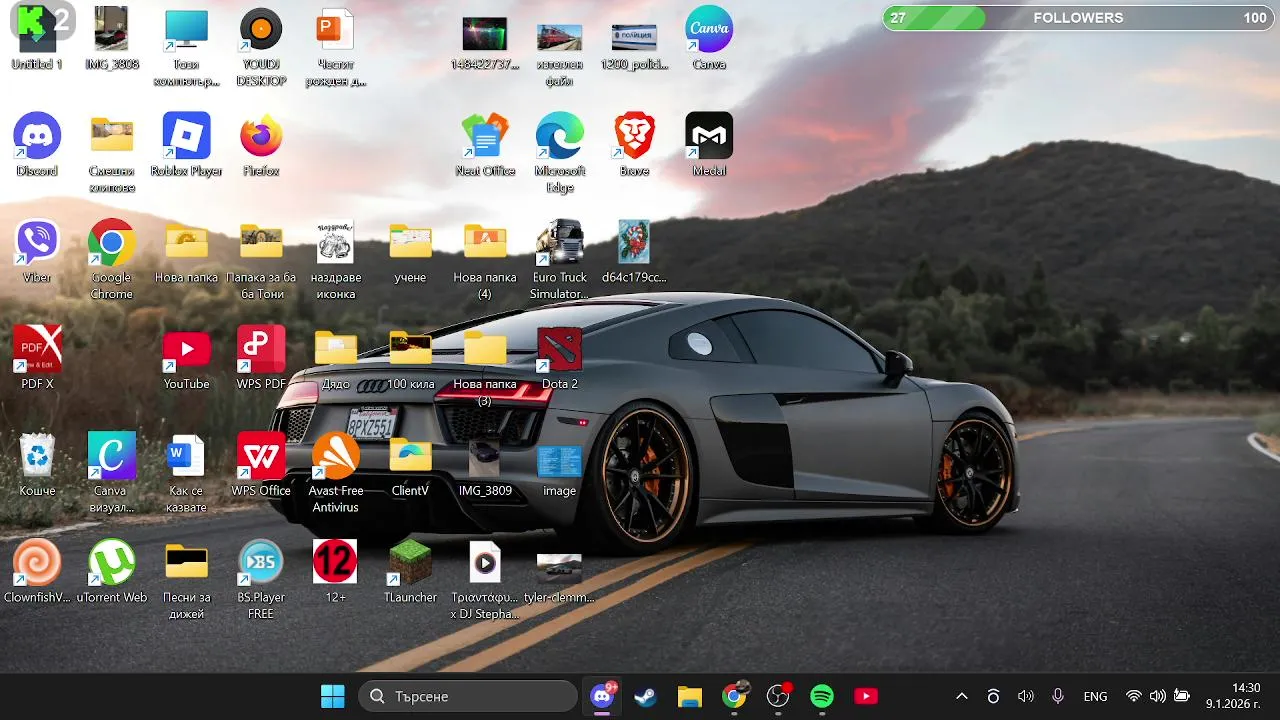The height and width of the screenshot is (720, 1280).
Task: Switch to OBS Studio in the taskbar
Action: [x=778, y=696]
